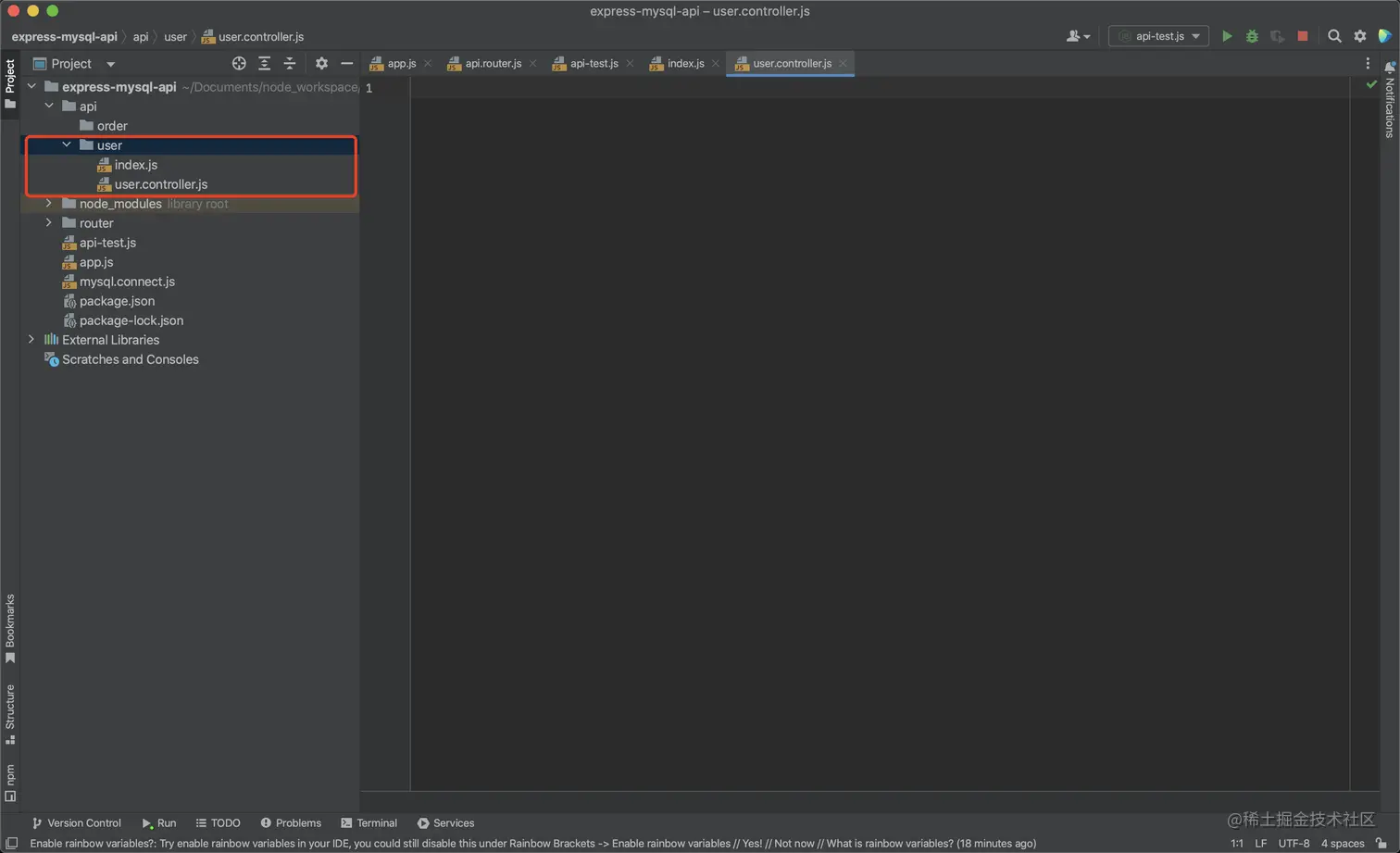The width and height of the screenshot is (1400, 853).
Task: Run api-test.js with coverage
Action: [x=1277, y=36]
